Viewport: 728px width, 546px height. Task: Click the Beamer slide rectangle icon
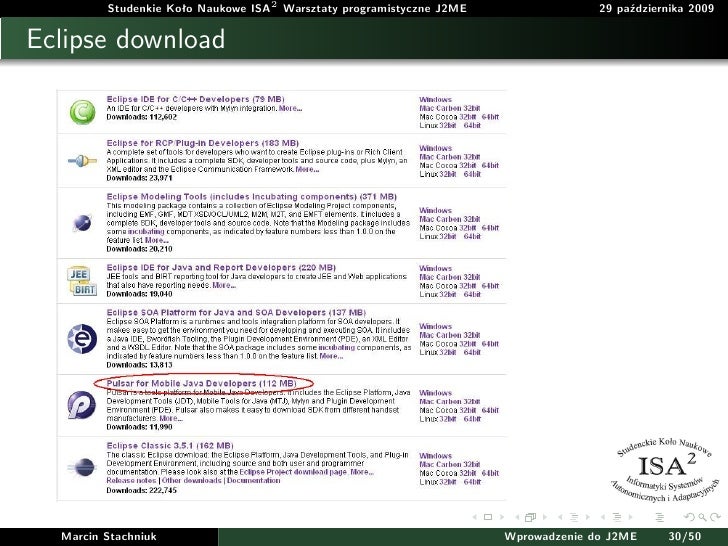pos(488,517)
